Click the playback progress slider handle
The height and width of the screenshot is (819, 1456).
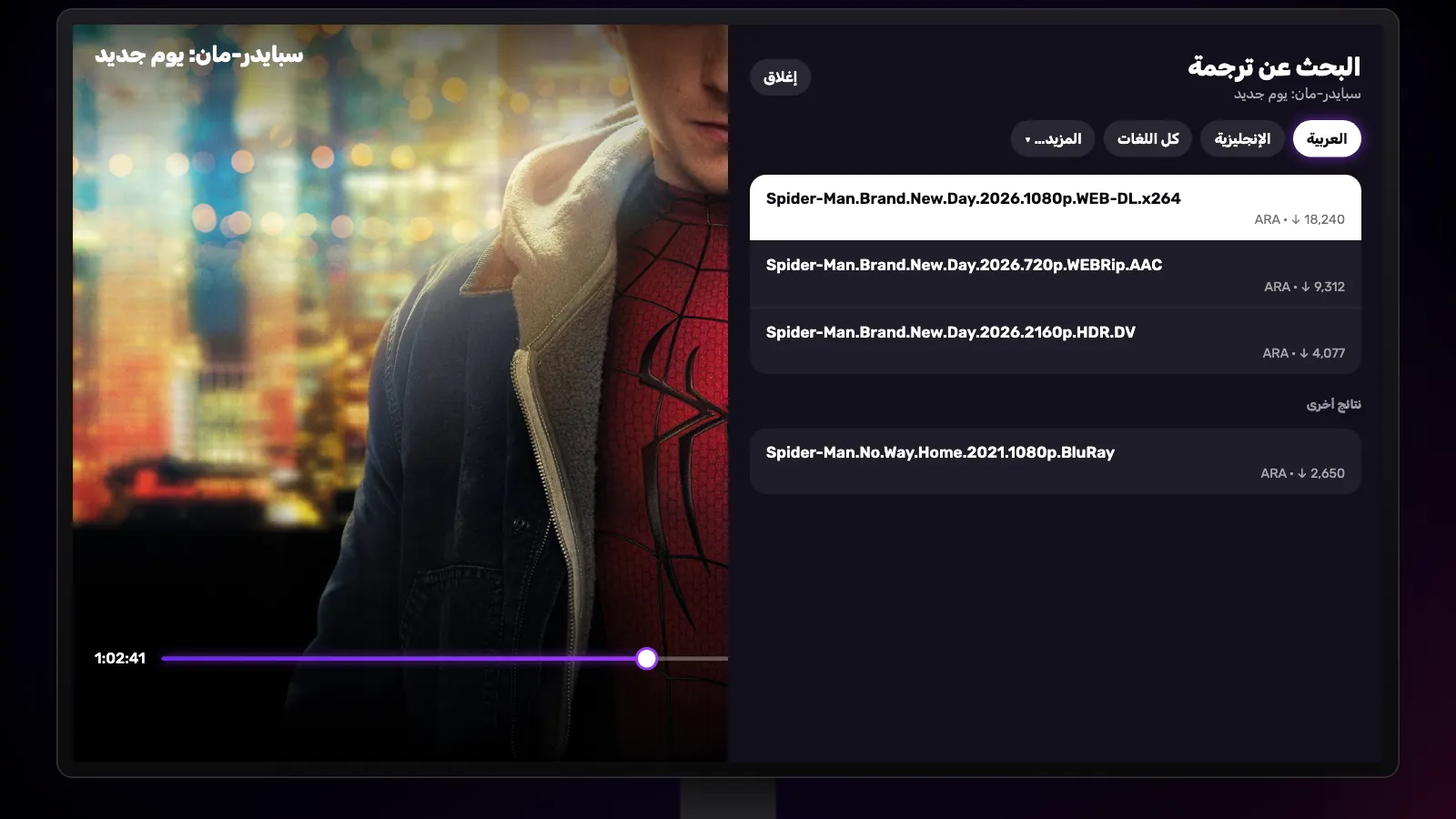(x=646, y=658)
